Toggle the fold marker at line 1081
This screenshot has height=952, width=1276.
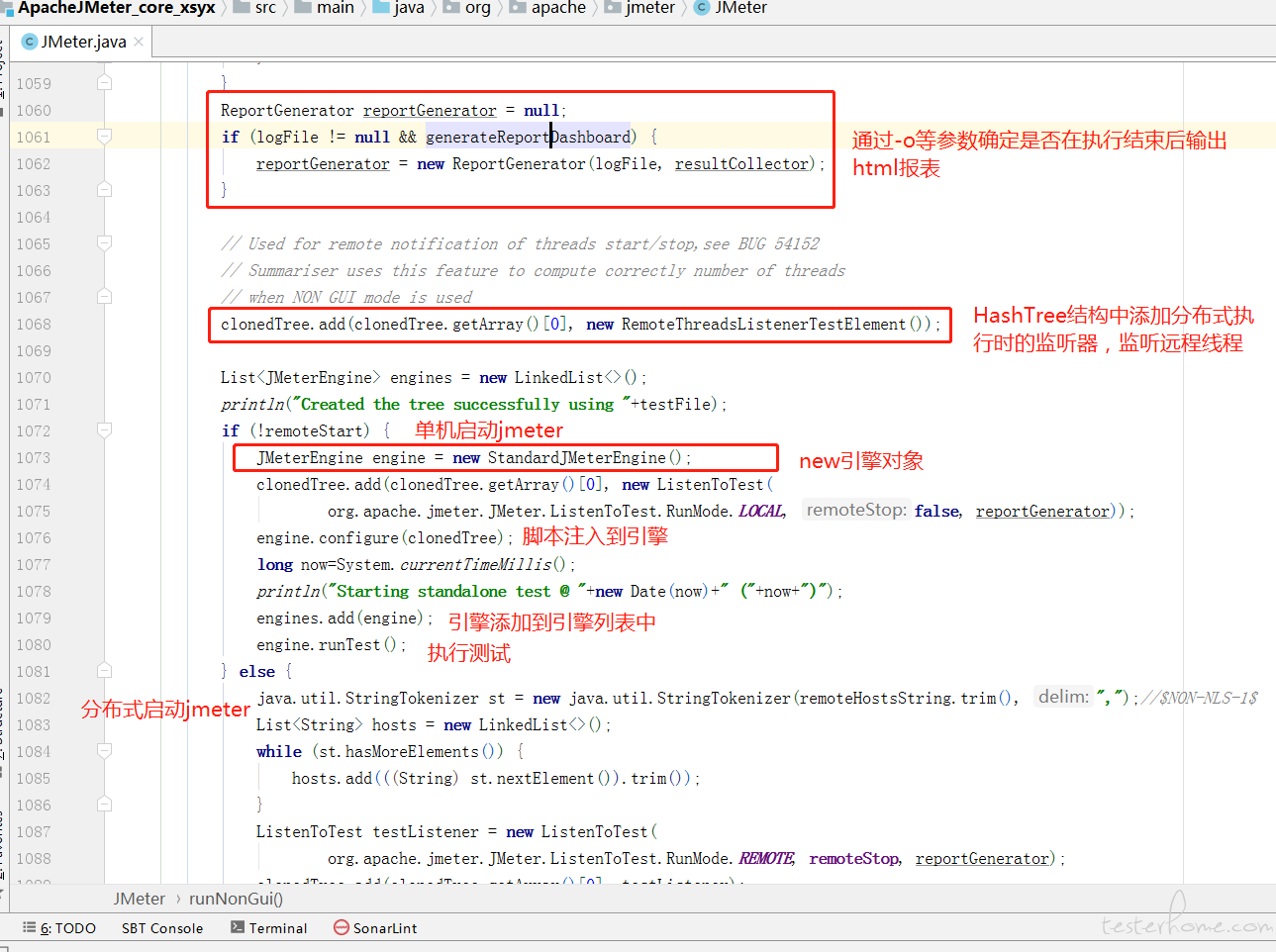coord(104,671)
